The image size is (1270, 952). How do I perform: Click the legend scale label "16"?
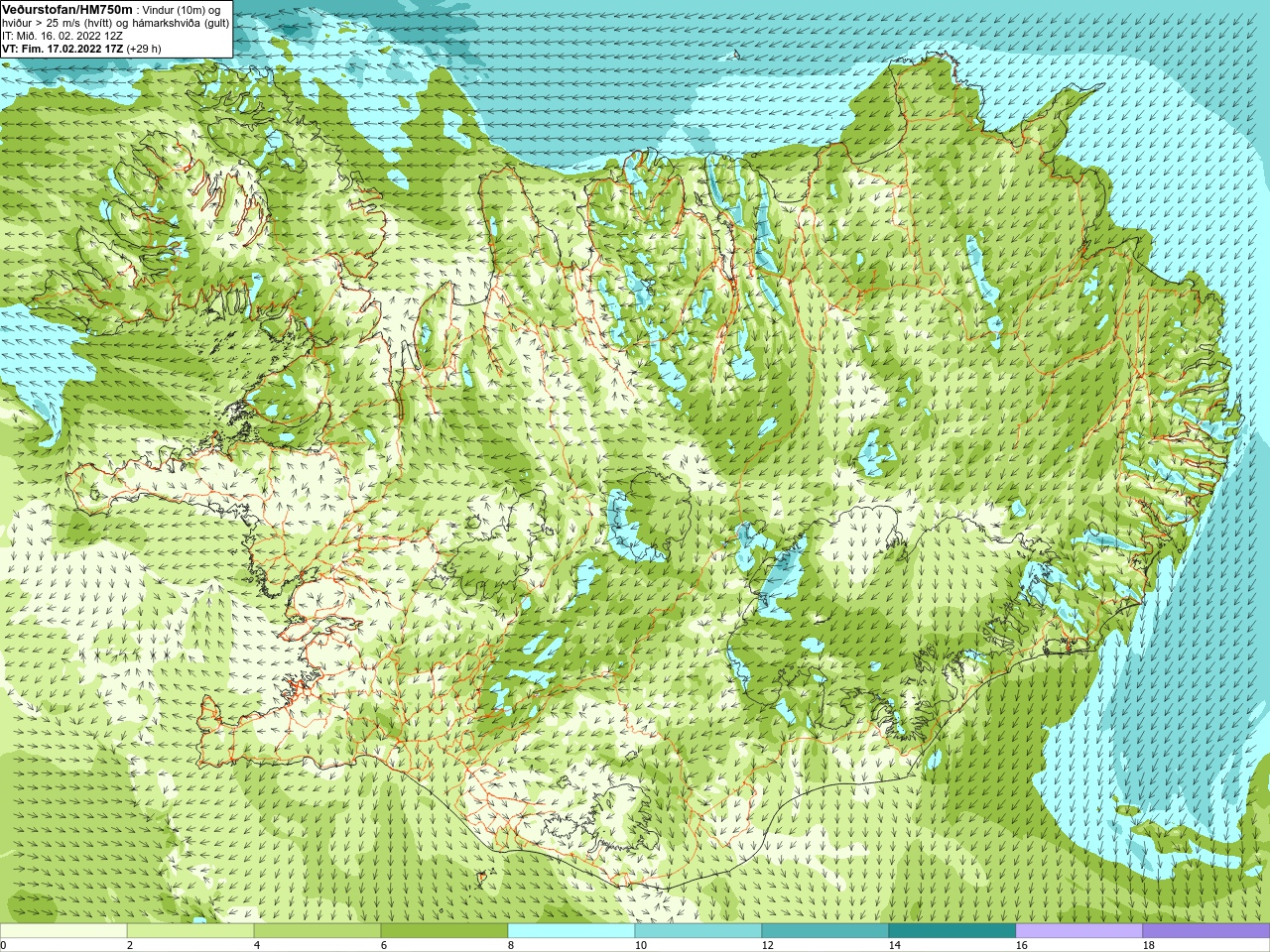pos(1022,945)
